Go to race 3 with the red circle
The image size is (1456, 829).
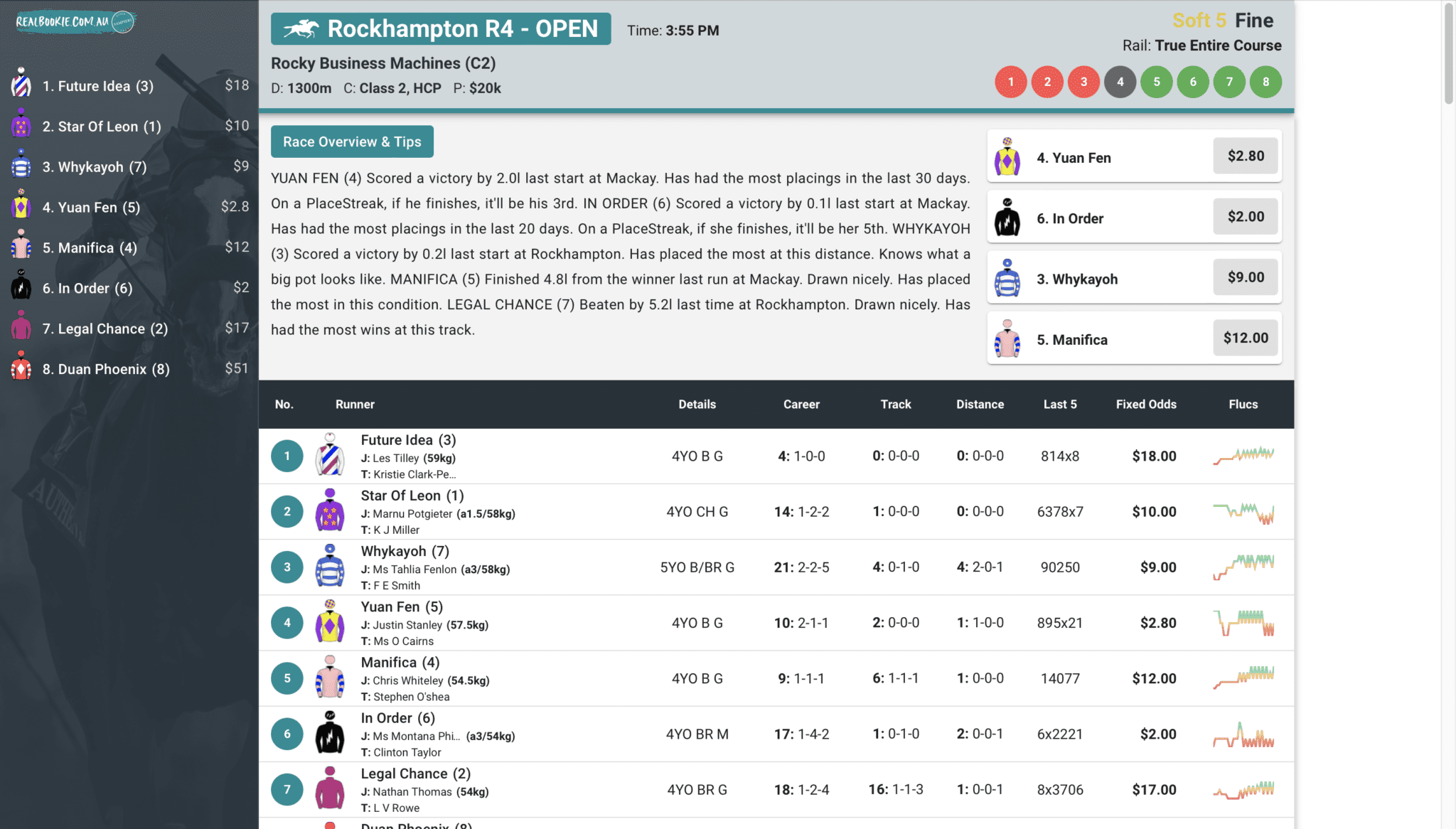1083,82
